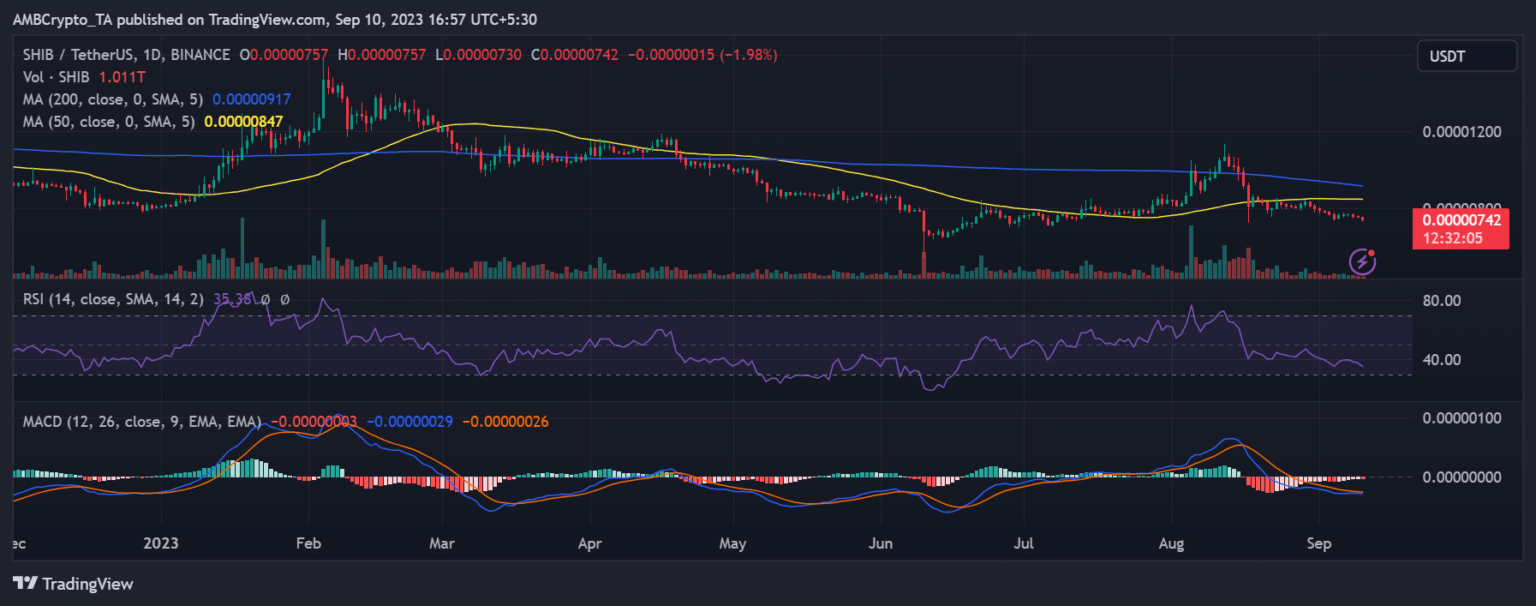Click the 2023 label on time axis
Image resolution: width=1536 pixels, height=606 pixels.
pos(160,543)
